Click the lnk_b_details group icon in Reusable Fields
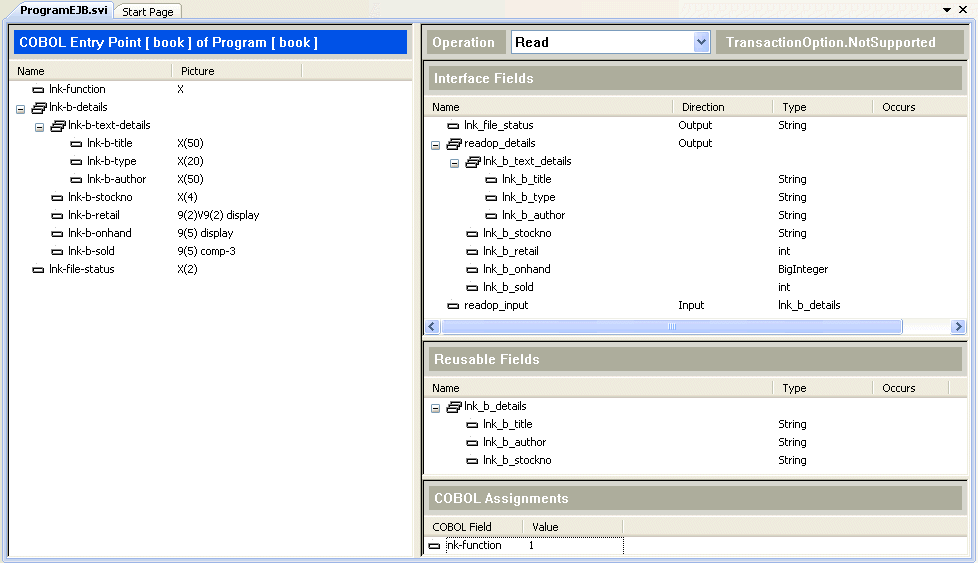Screen dimensions: 978x563 click(x=454, y=407)
